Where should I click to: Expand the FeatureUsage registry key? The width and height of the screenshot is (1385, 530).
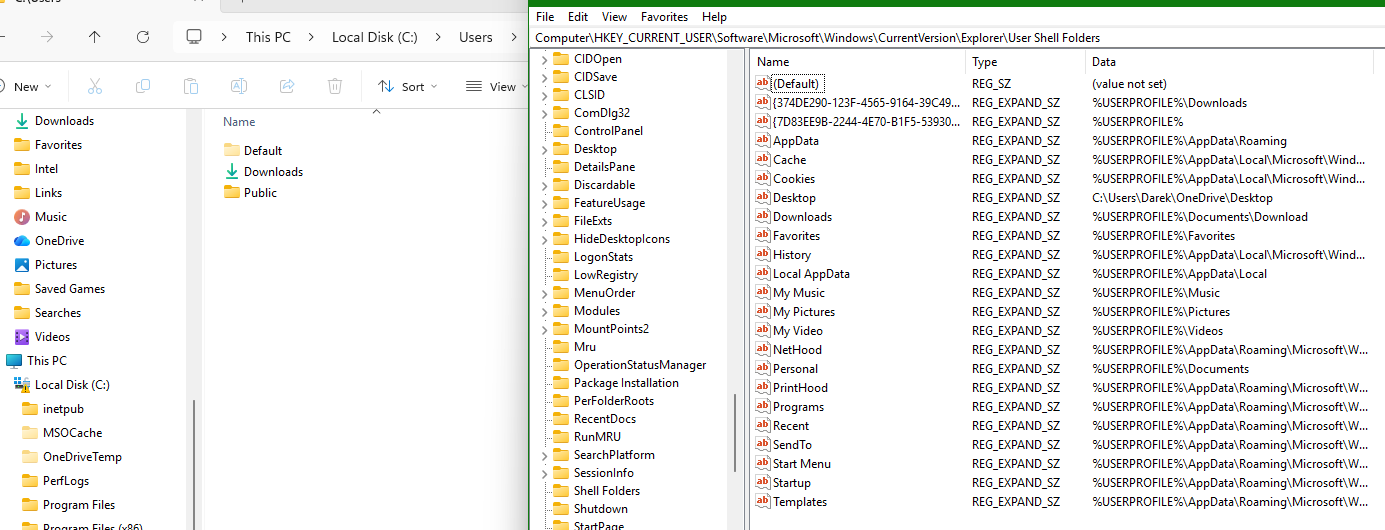pos(545,203)
